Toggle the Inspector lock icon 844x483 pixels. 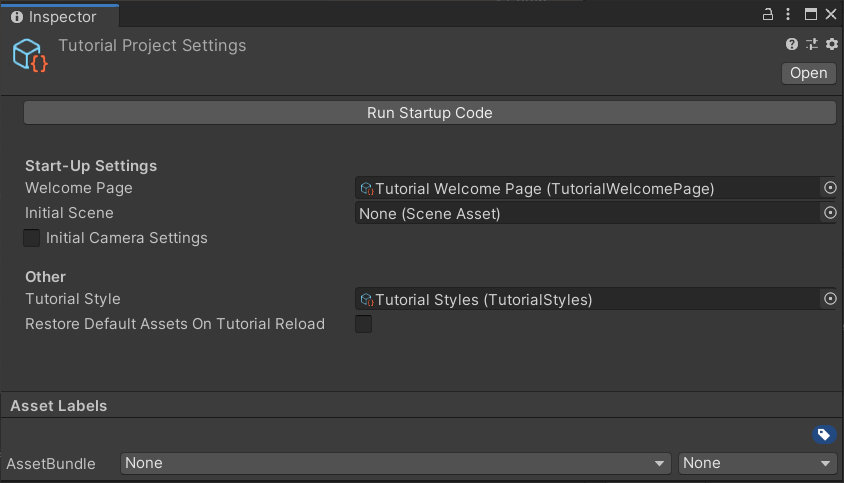coord(768,15)
